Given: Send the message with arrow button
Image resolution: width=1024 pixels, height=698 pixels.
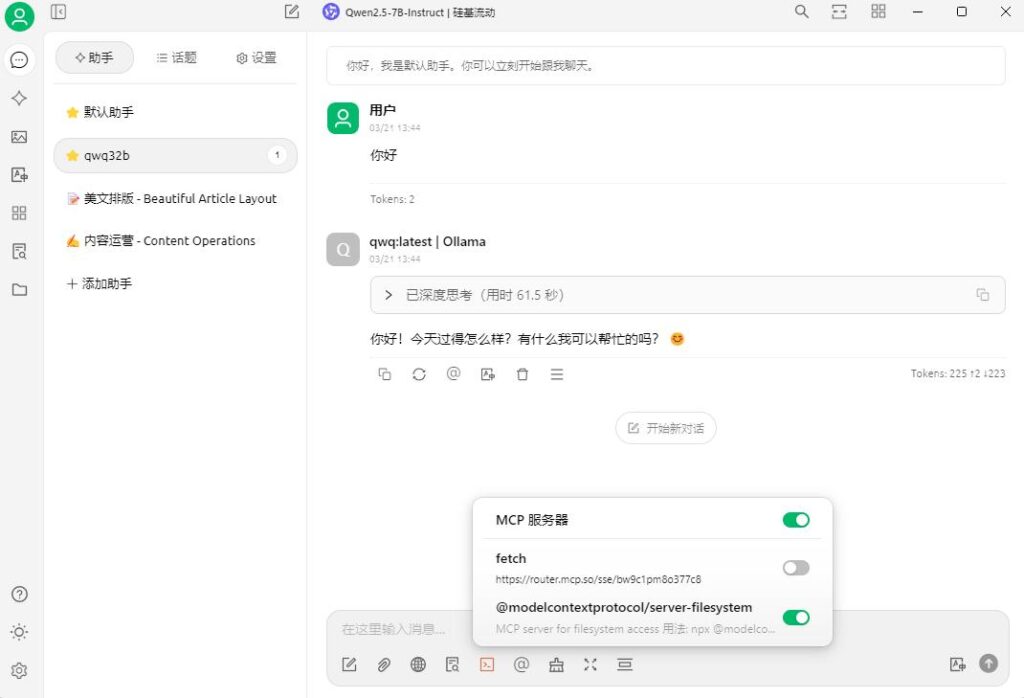Looking at the screenshot, I should click(989, 664).
